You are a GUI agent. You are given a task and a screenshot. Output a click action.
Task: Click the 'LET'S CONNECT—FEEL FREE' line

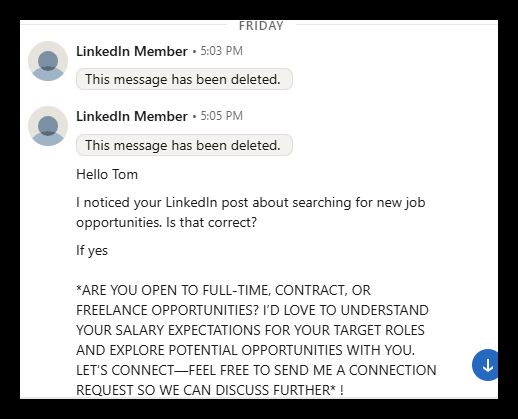click(256, 370)
